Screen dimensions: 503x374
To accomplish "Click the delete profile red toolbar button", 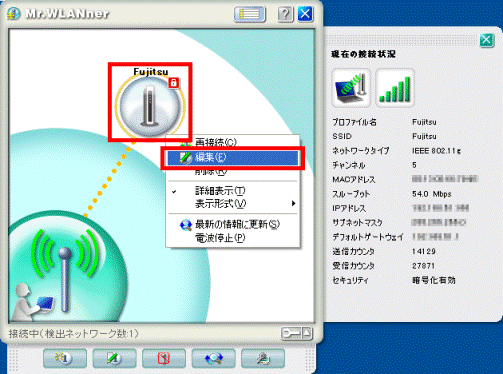I will (x=164, y=358).
